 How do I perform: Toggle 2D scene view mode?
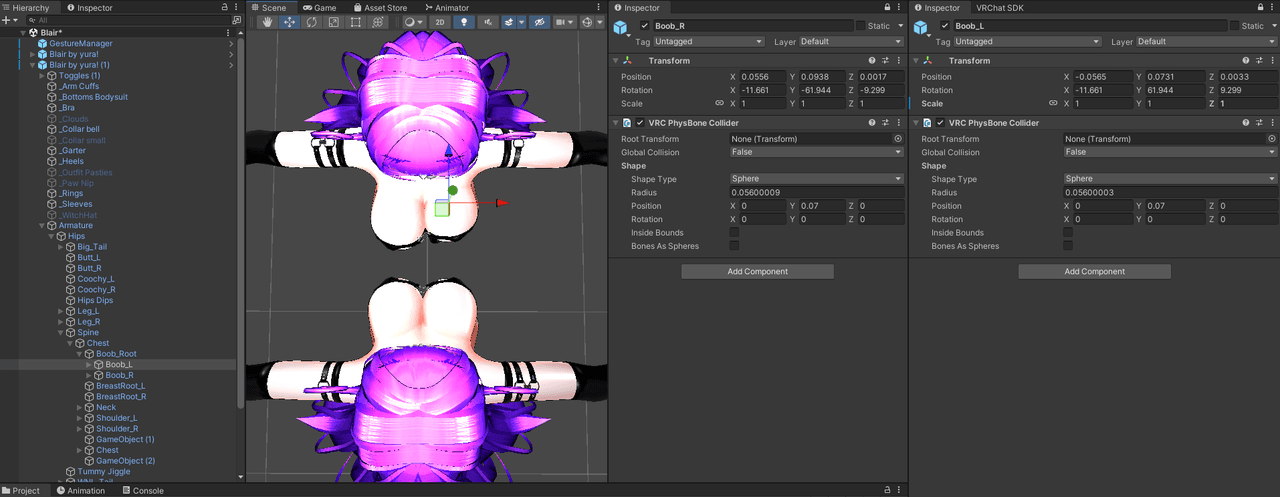pyautogui.click(x=440, y=22)
